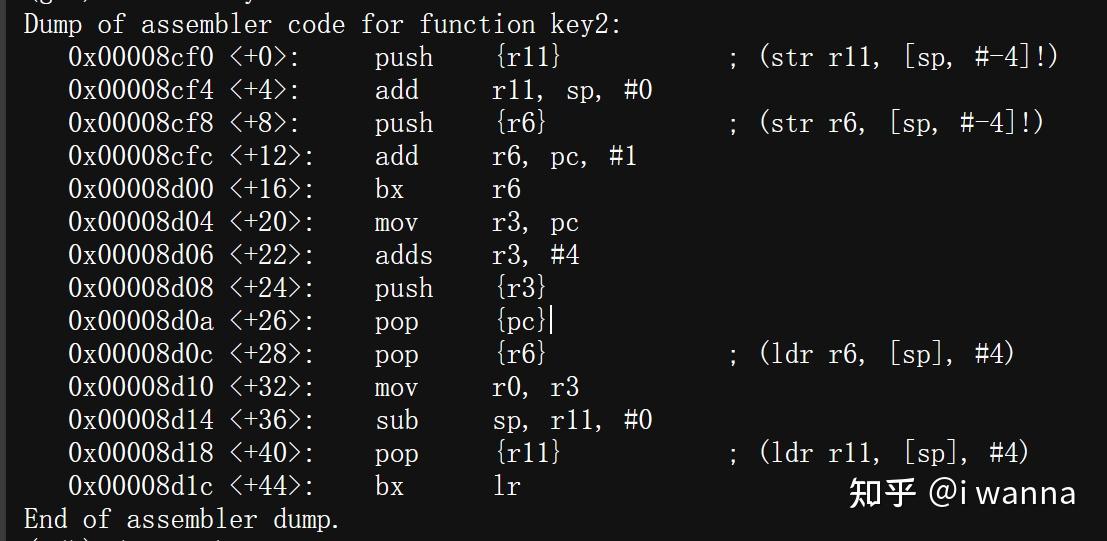
Task: Click the address 0x00008cfc
Action: coord(141,156)
